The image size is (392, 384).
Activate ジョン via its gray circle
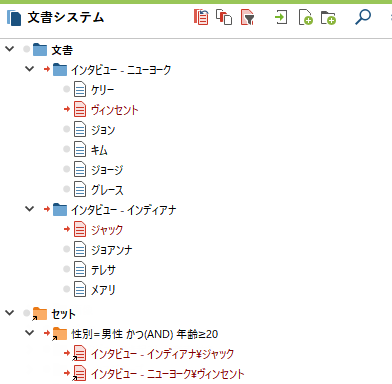coord(67,129)
